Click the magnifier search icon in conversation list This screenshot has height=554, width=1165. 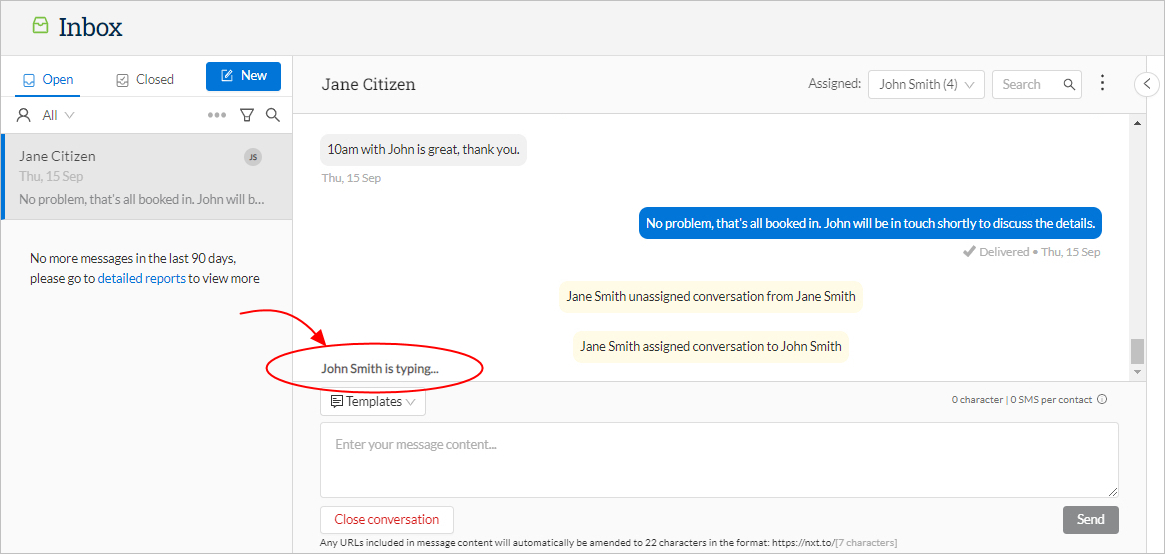coord(273,115)
